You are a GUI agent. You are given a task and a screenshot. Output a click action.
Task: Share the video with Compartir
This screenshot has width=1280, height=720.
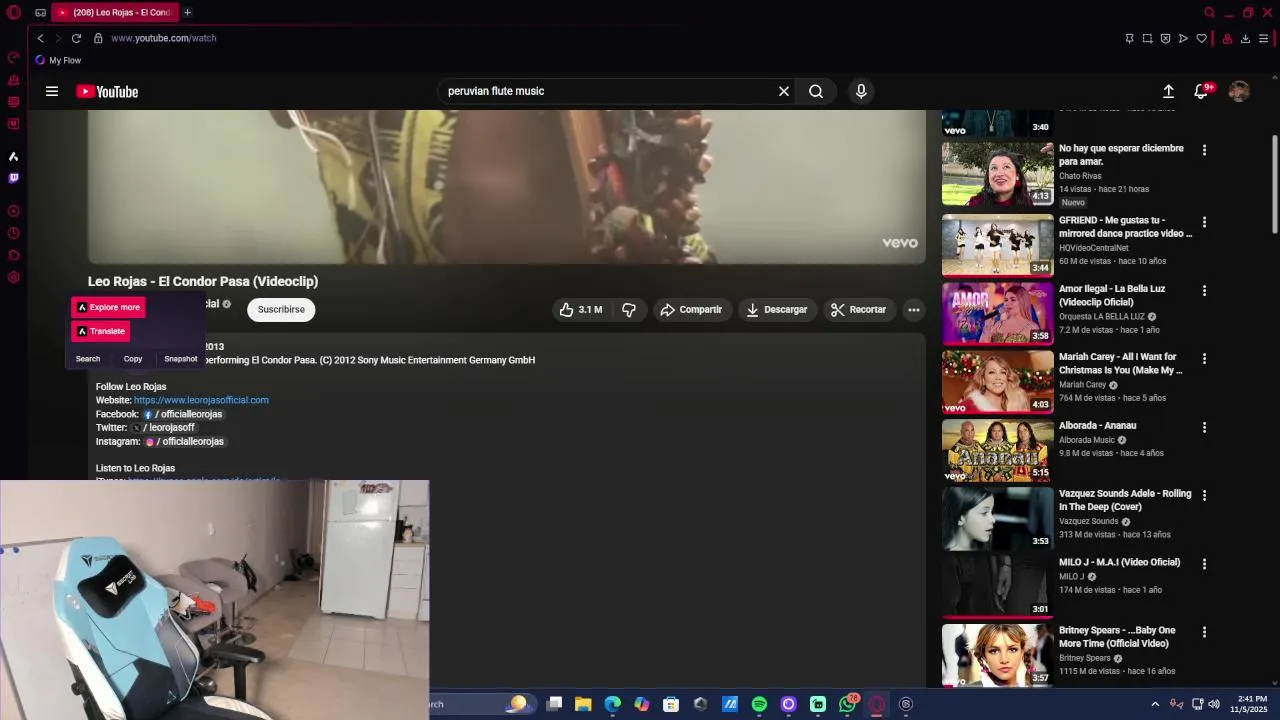click(692, 310)
